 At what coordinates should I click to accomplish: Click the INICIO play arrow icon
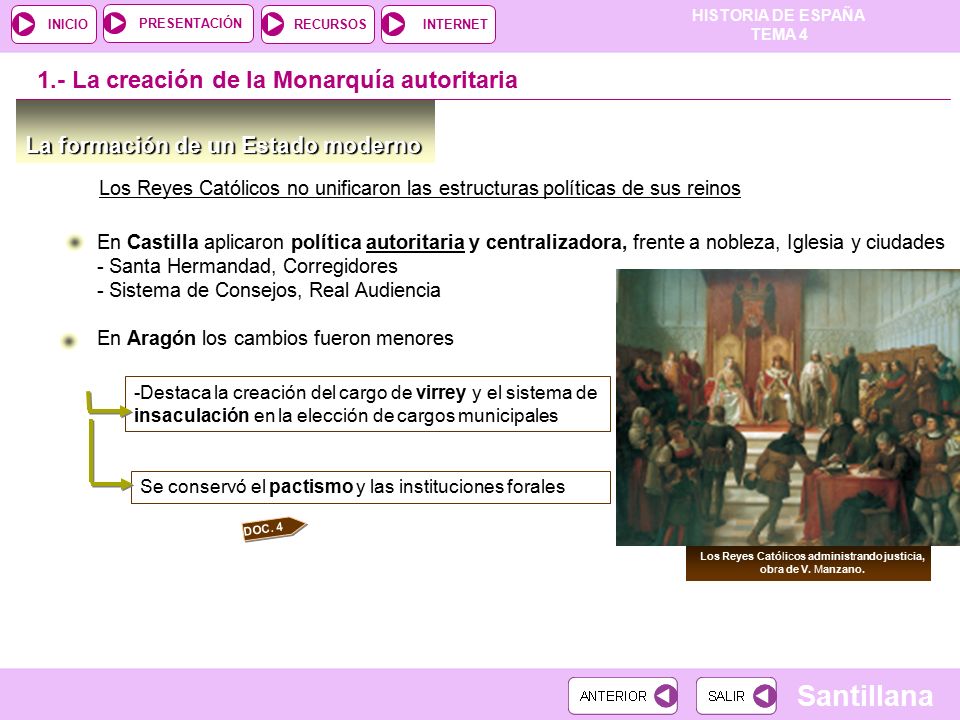pyautogui.click(x=24, y=24)
